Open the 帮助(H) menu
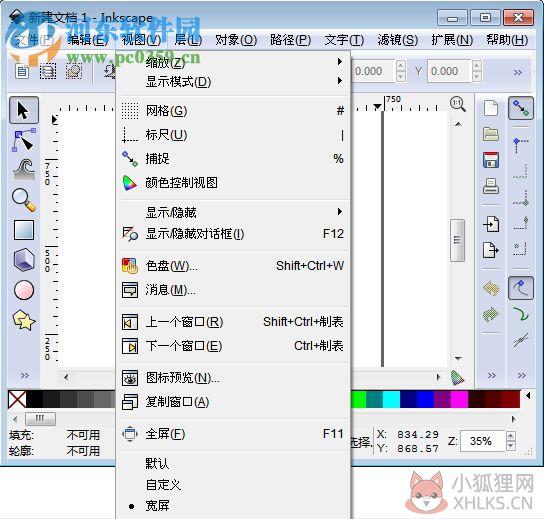544x519 pixels. tap(507, 40)
